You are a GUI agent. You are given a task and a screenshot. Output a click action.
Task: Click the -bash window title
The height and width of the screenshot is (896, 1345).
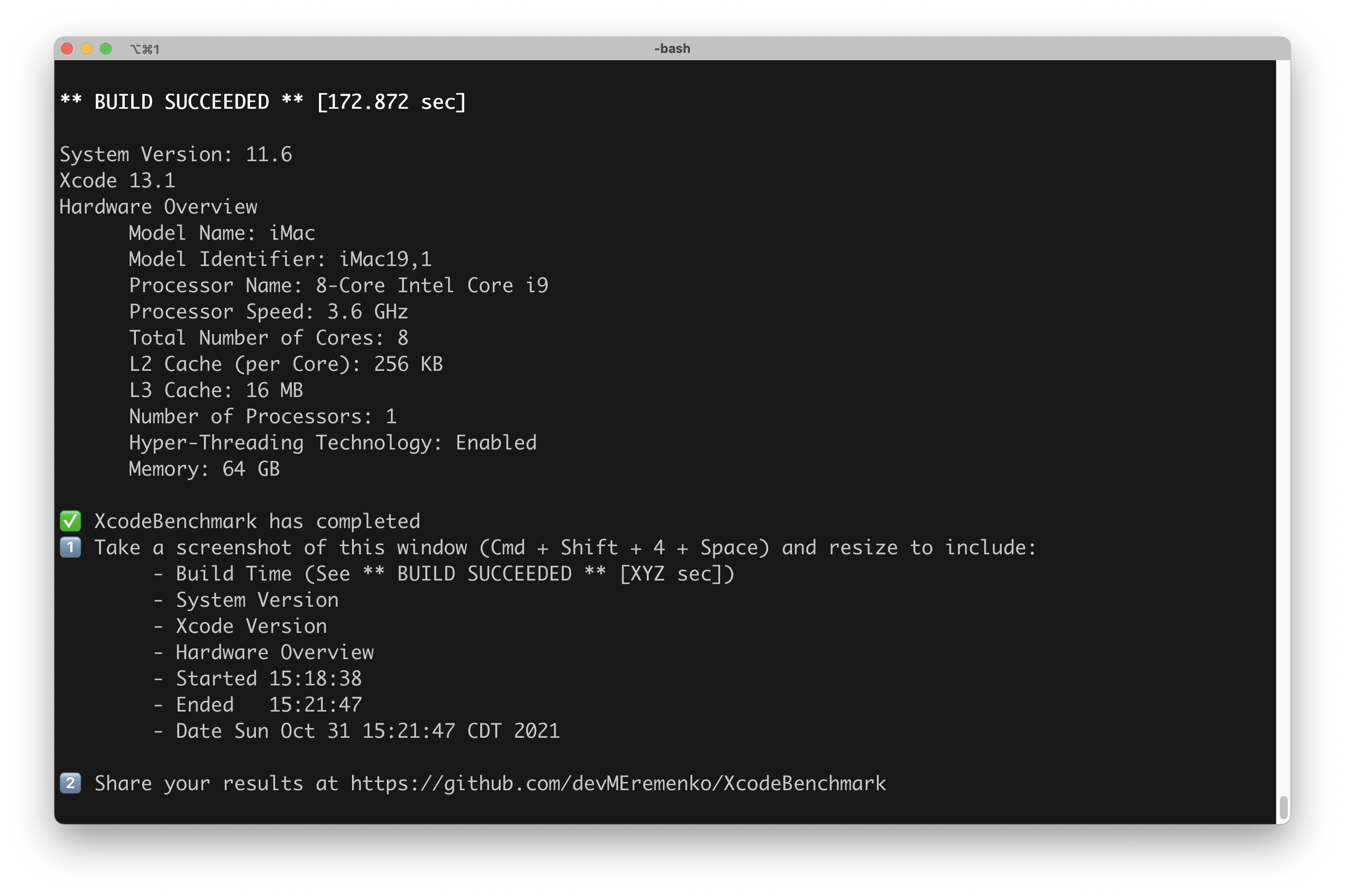pos(672,49)
